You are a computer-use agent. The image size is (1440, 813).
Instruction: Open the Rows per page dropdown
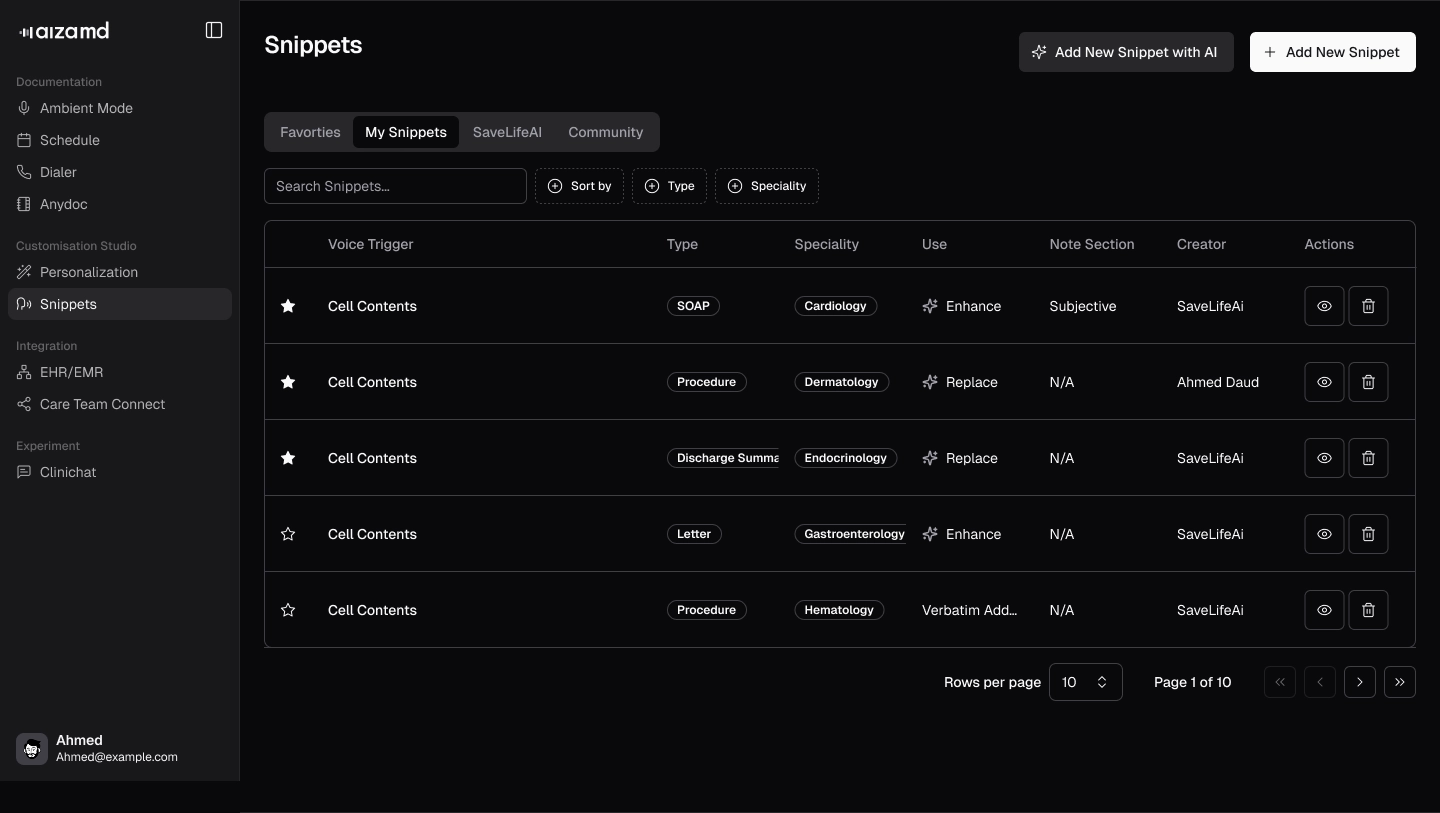point(1086,682)
